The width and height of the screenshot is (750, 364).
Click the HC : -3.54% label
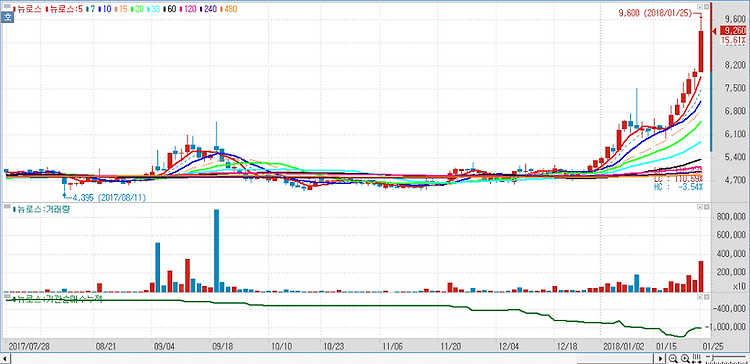(679, 186)
